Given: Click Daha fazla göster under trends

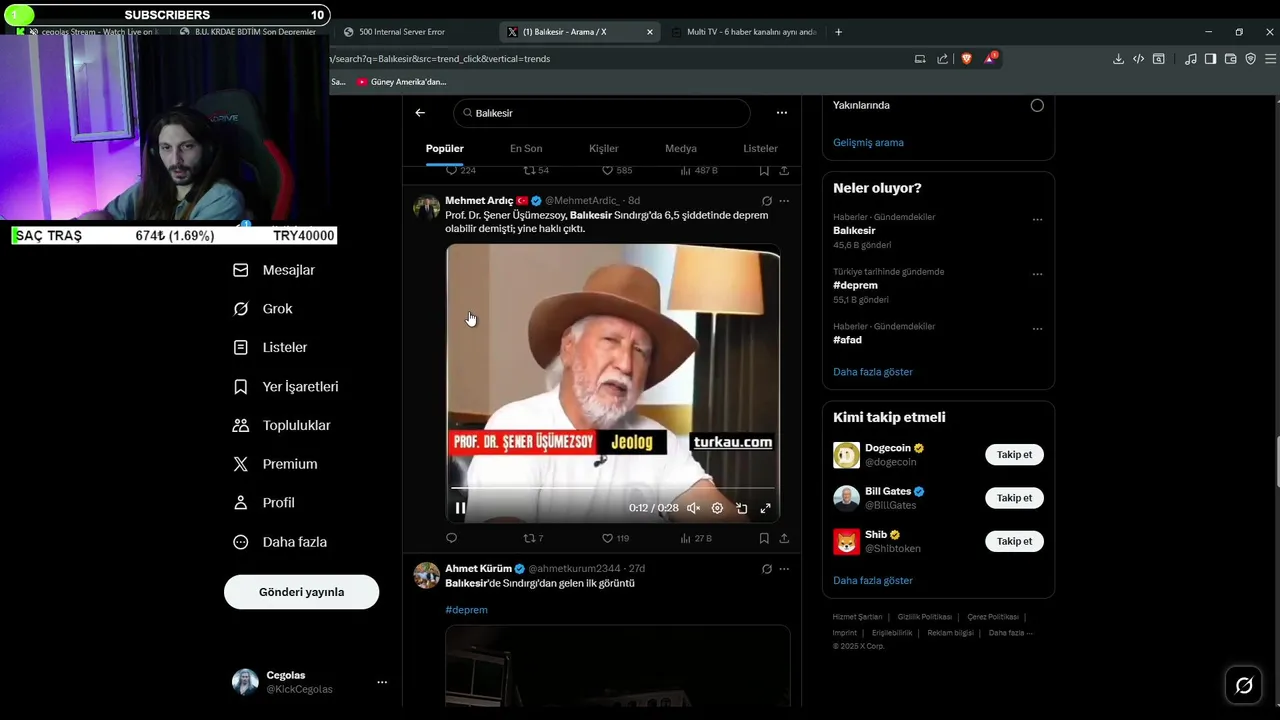Looking at the screenshot, I should (x=873, y=372).
